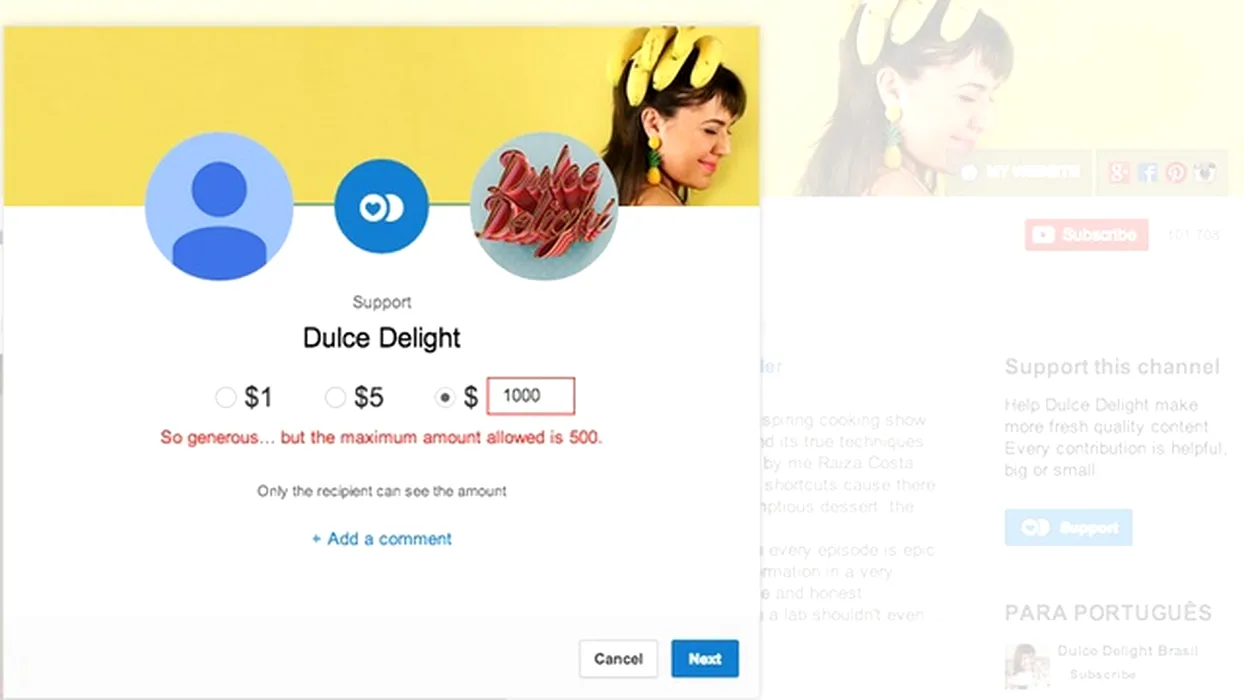Select the $1 radio option
This screenshot has height=700, width=1244.
tap(226, 398)
